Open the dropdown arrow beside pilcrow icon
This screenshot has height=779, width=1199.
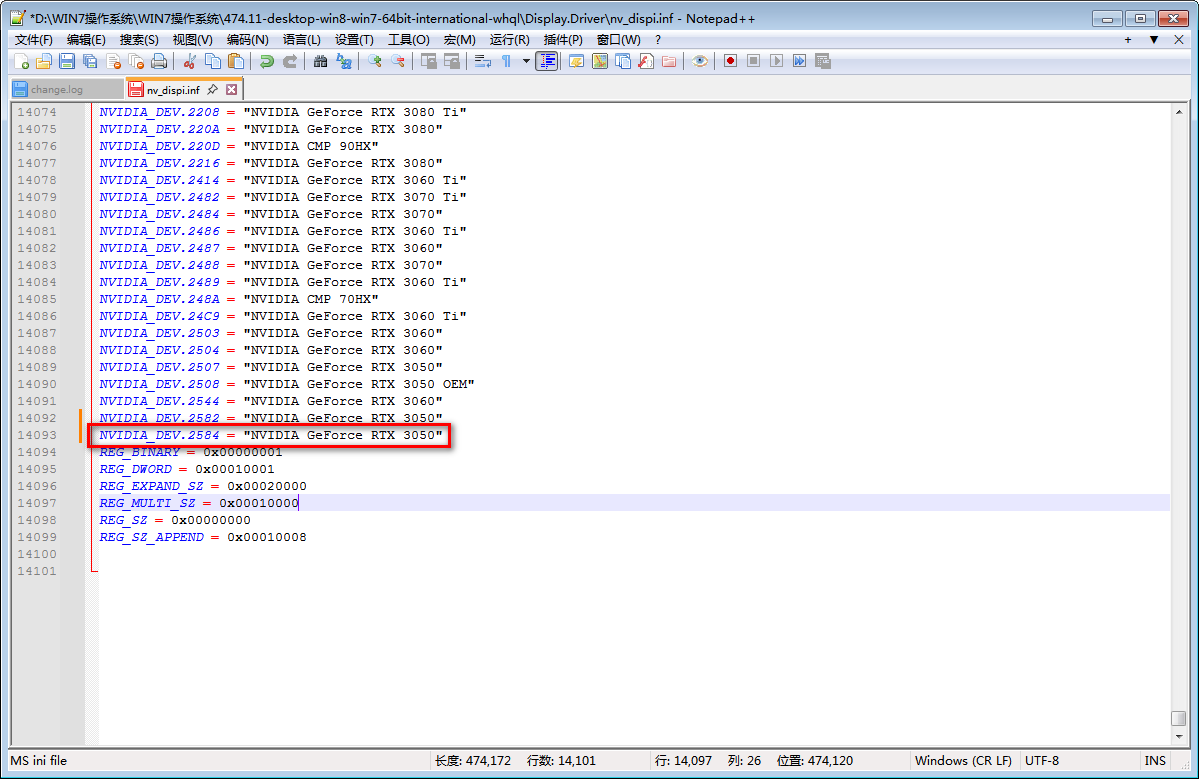pyautogui.click(x=526, y=61)
